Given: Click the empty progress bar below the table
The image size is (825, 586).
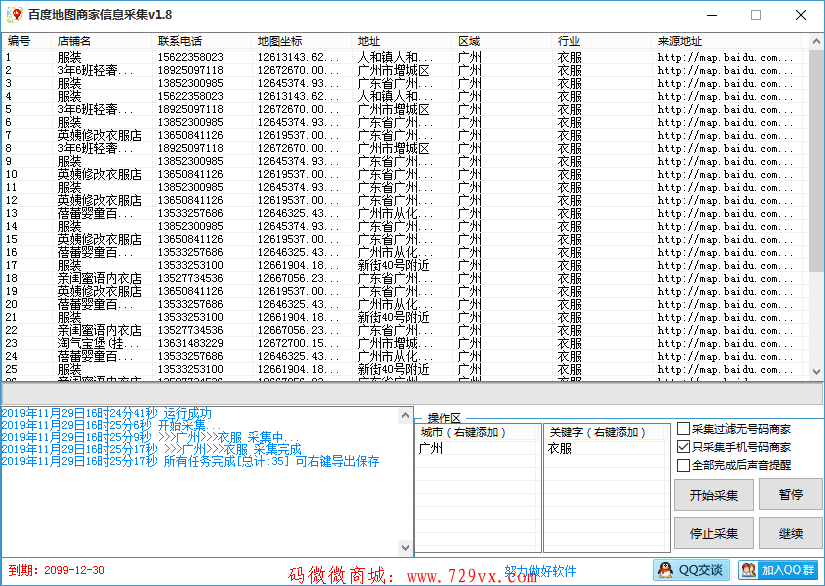Looking at the screenshot, I should (x=412, y=393).
